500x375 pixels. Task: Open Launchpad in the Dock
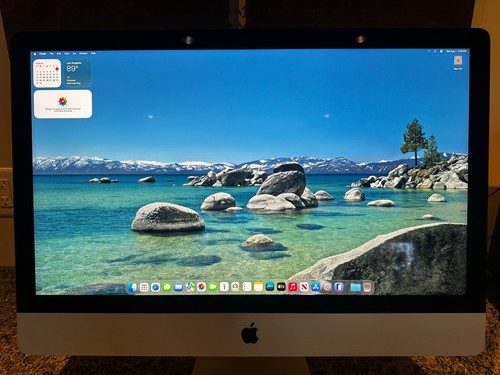(144, 287)
